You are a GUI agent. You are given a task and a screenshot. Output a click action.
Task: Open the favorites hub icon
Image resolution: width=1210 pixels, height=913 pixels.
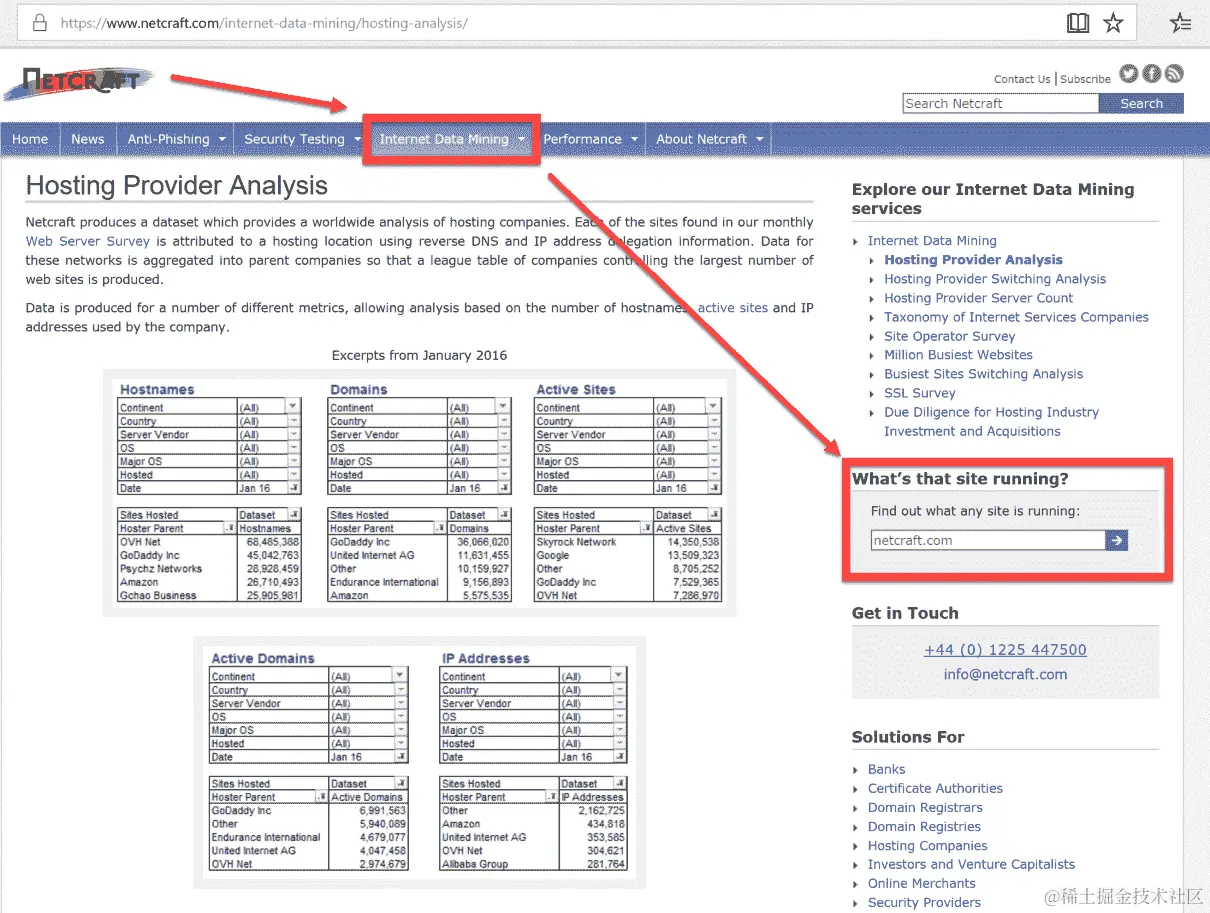[1181, 22]
